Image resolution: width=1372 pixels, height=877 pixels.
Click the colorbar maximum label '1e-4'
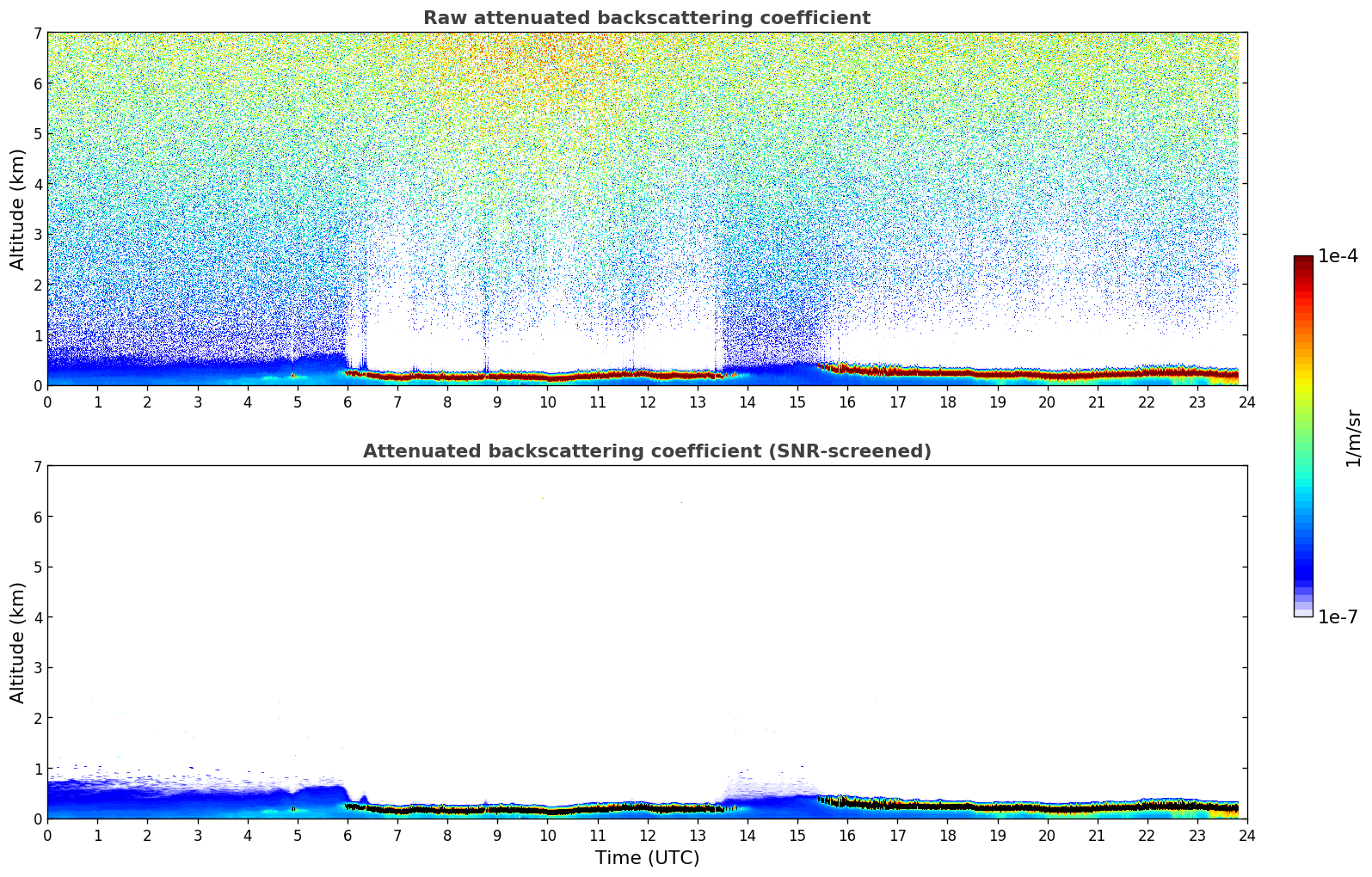[1338, 256]
